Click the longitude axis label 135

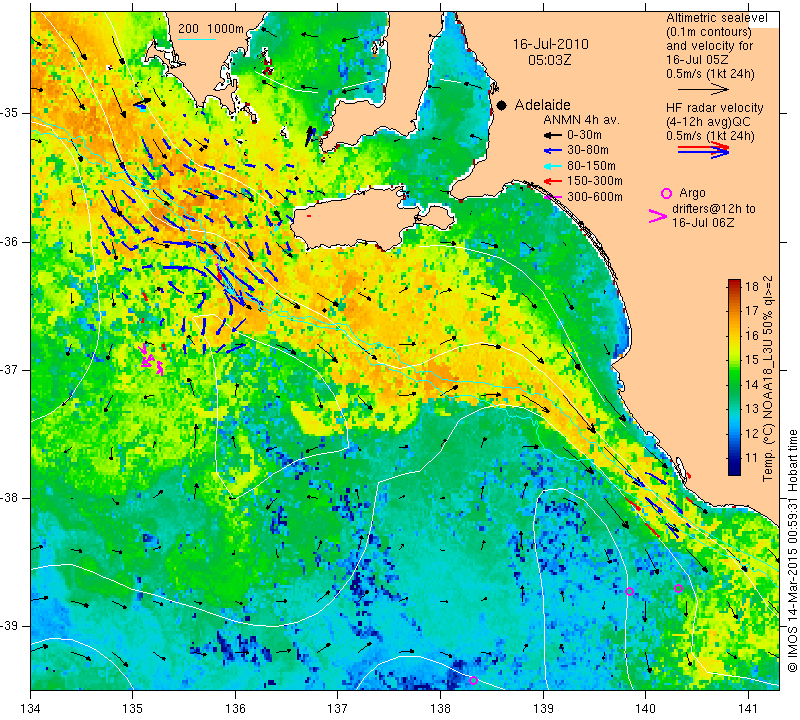pyautogui.click(x=133, y=709)
